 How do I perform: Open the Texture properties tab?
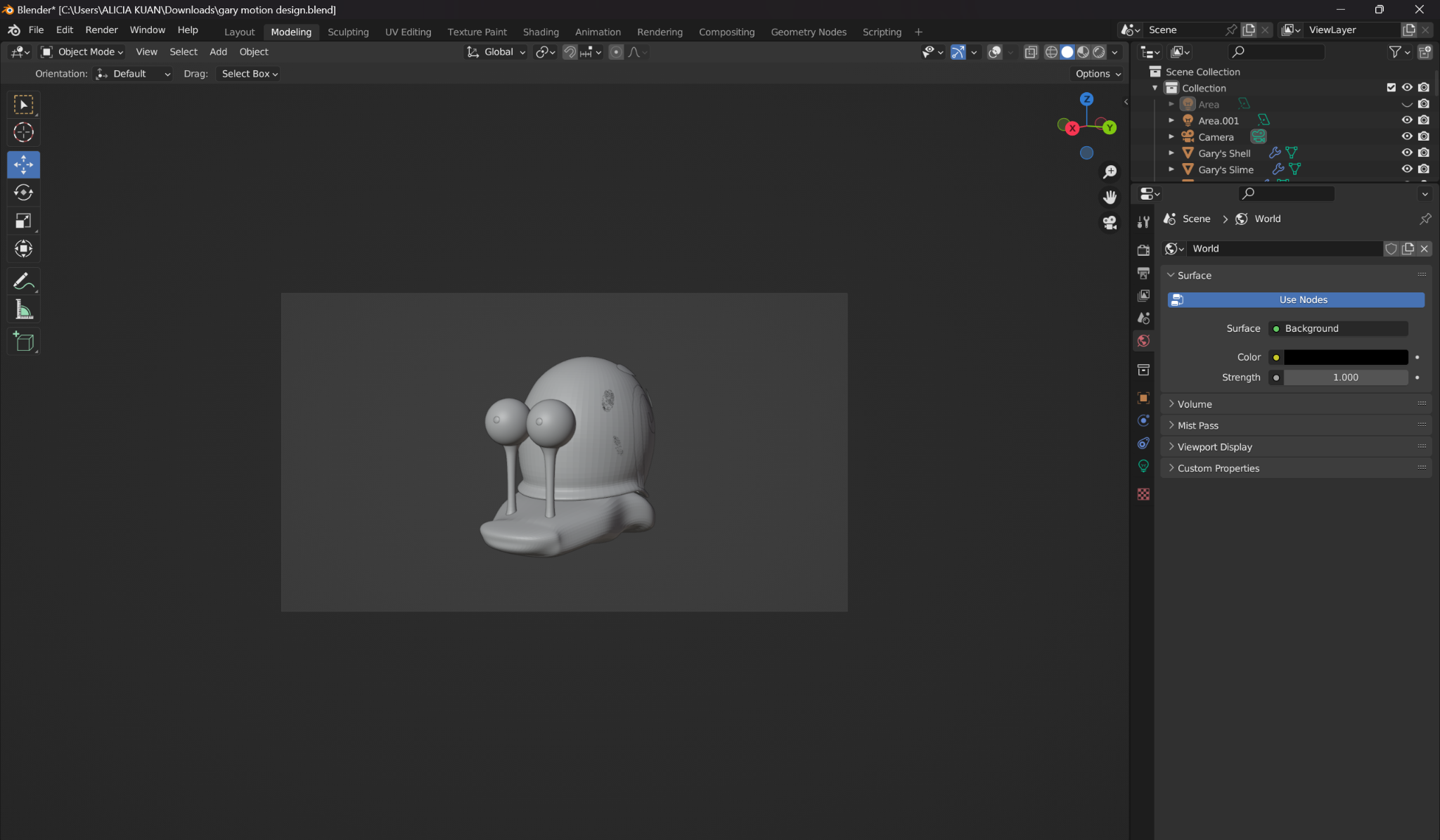pos(1143,494)
